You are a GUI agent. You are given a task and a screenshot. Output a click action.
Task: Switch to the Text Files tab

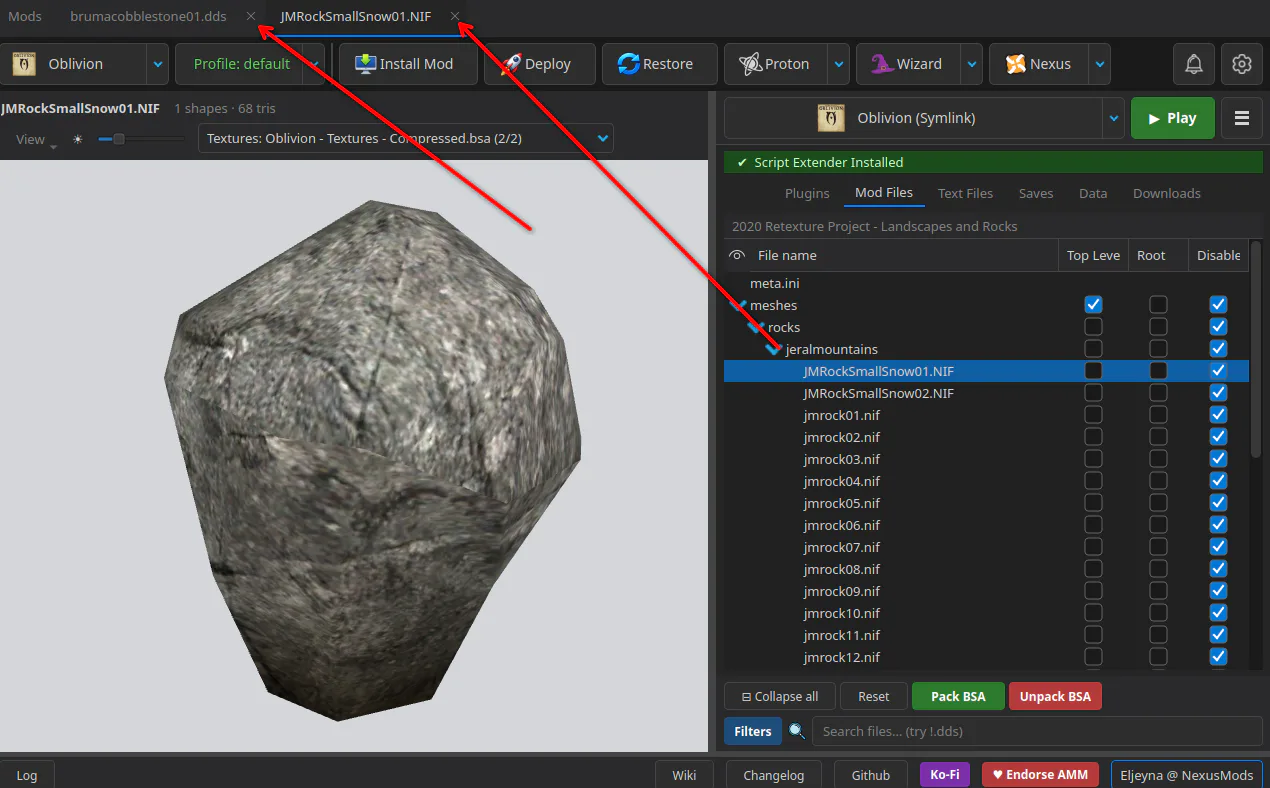pos(965,193)
